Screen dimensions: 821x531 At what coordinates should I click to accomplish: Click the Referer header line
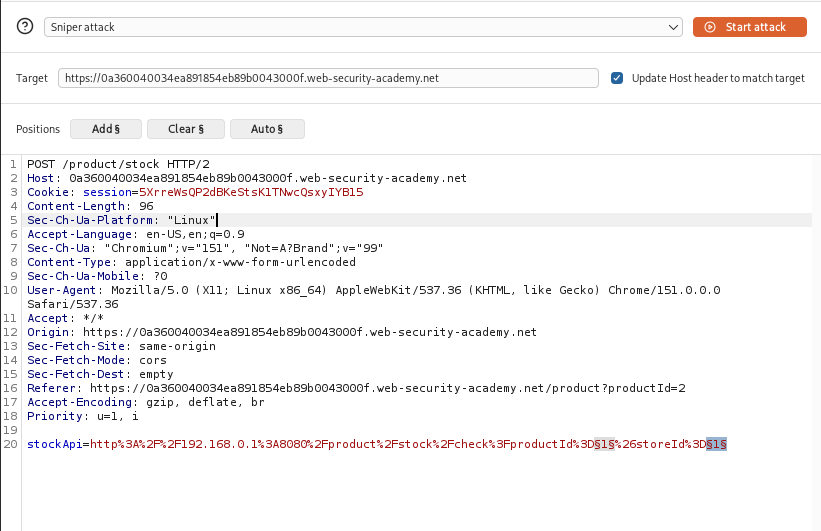(x=356, y=388)
